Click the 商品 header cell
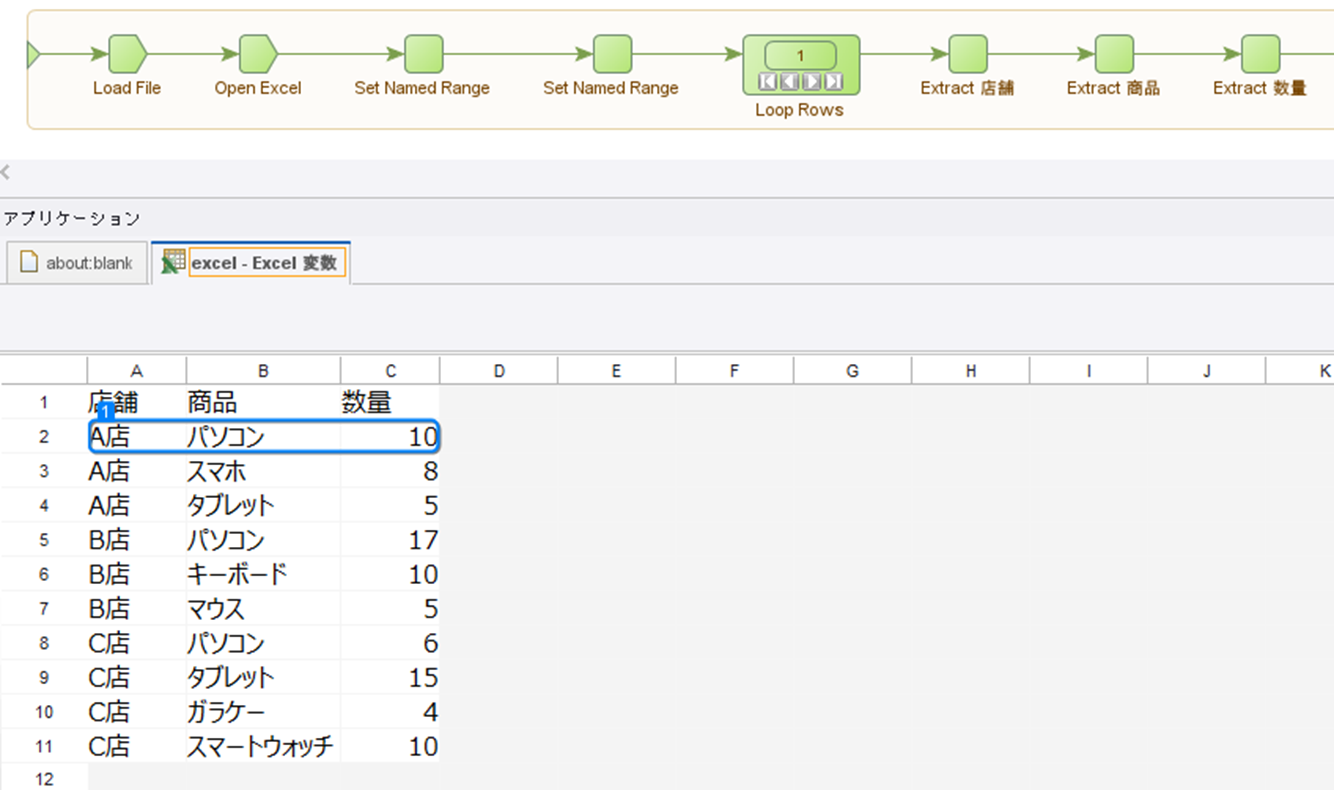Screen dimensions: 1334x790 tap(263, 403)
